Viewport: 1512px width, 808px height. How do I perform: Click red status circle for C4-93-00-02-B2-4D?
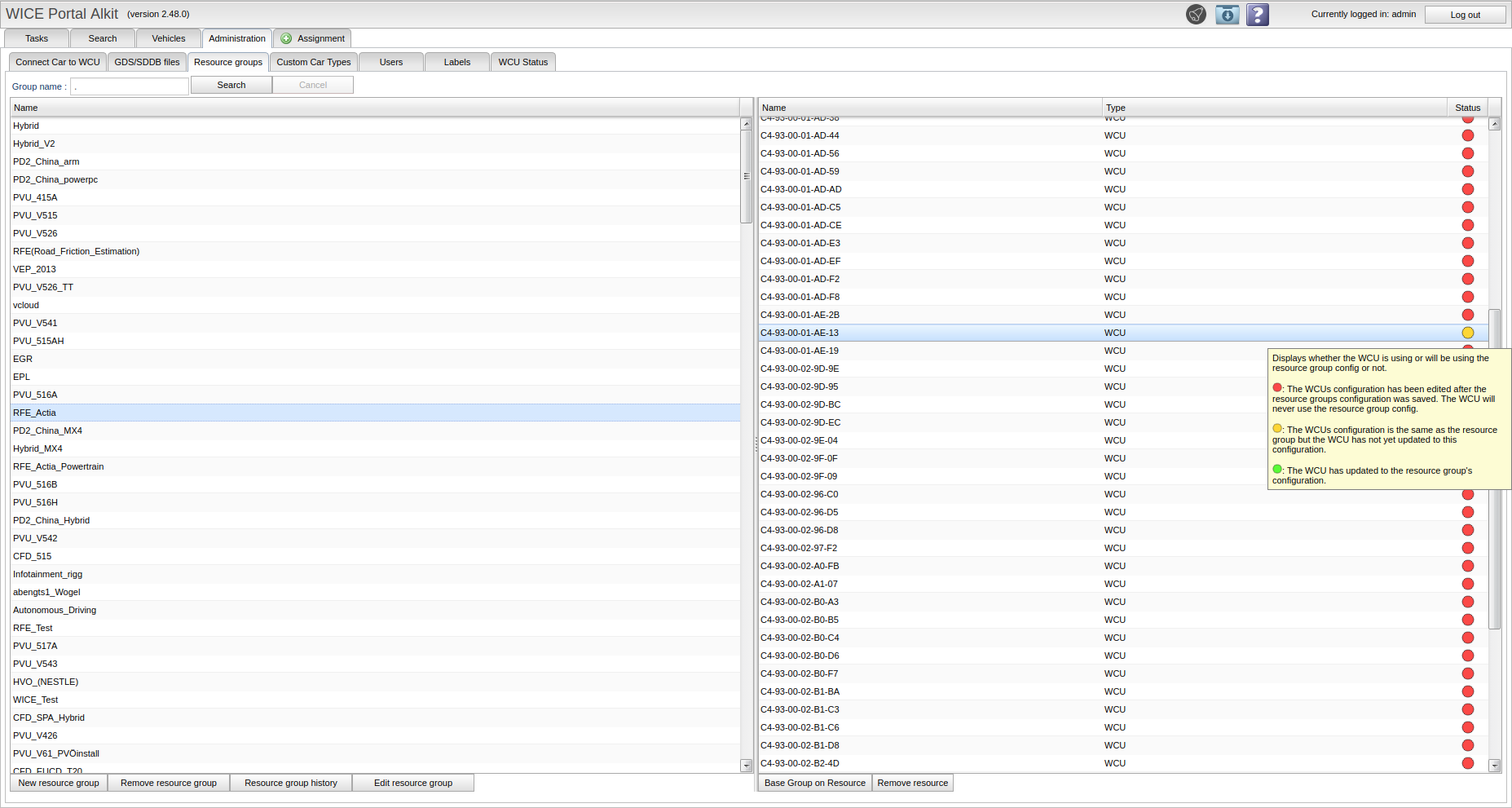tap(1467, 763)
